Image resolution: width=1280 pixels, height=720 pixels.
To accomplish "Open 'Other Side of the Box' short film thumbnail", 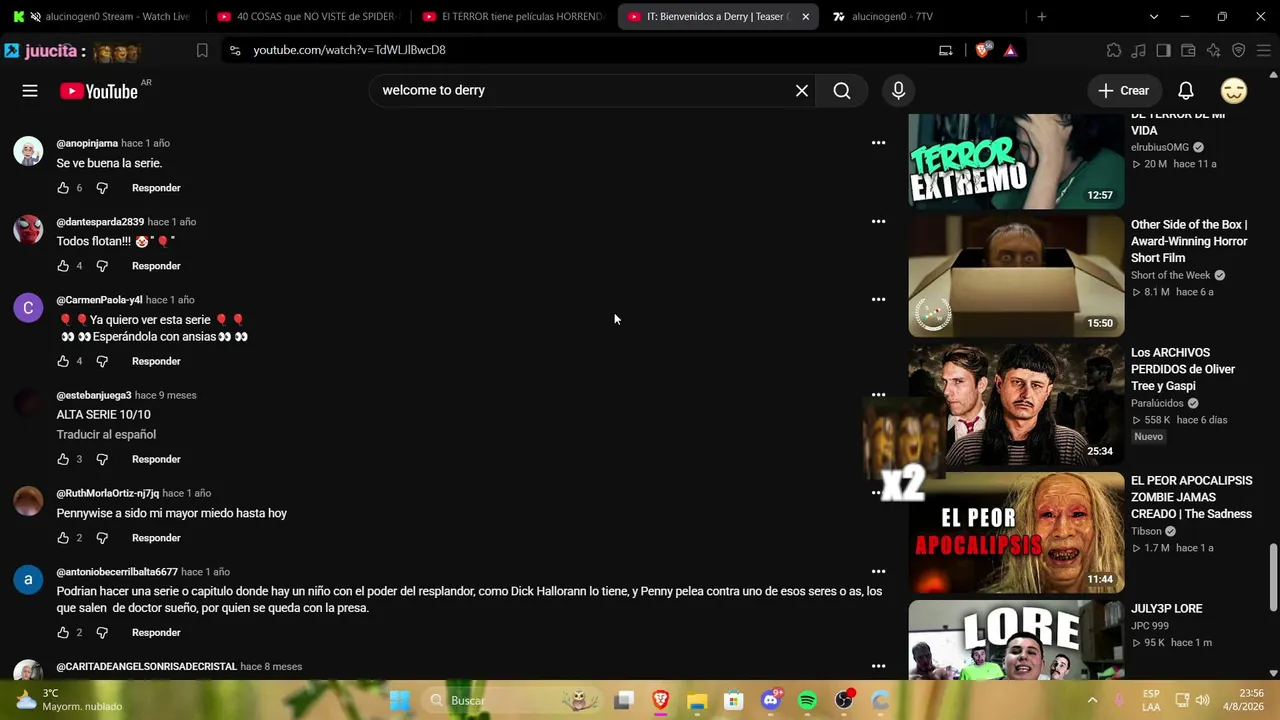I will [x=1016, y=276].
